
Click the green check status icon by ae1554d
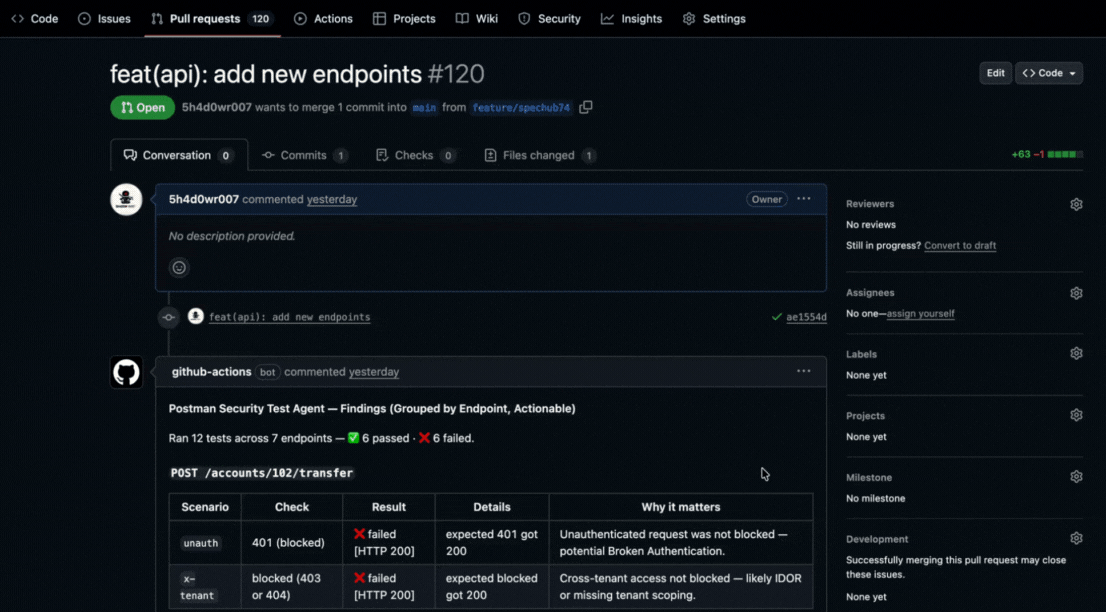point(777,317)
